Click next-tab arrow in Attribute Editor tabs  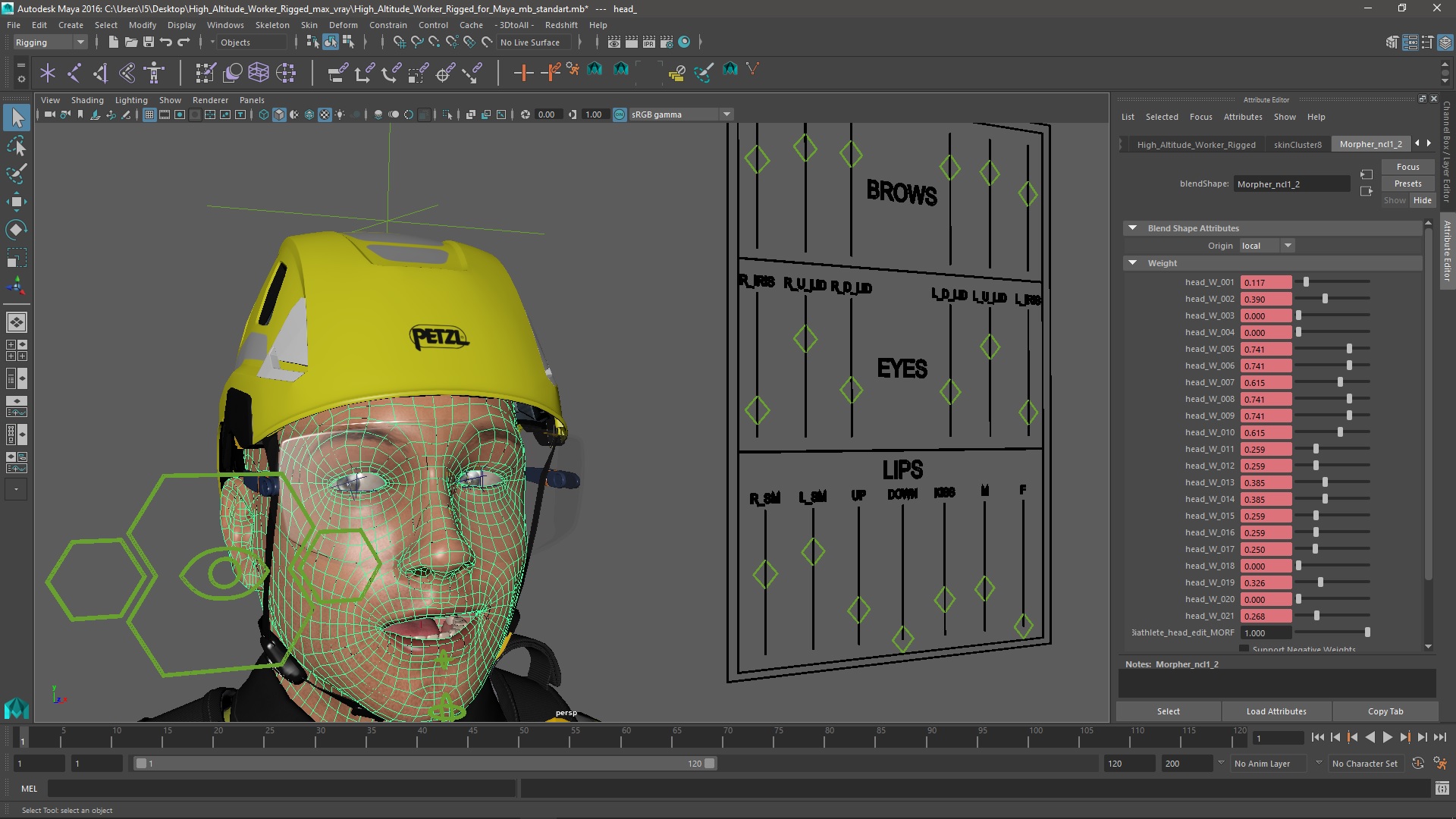[1429, 143]
